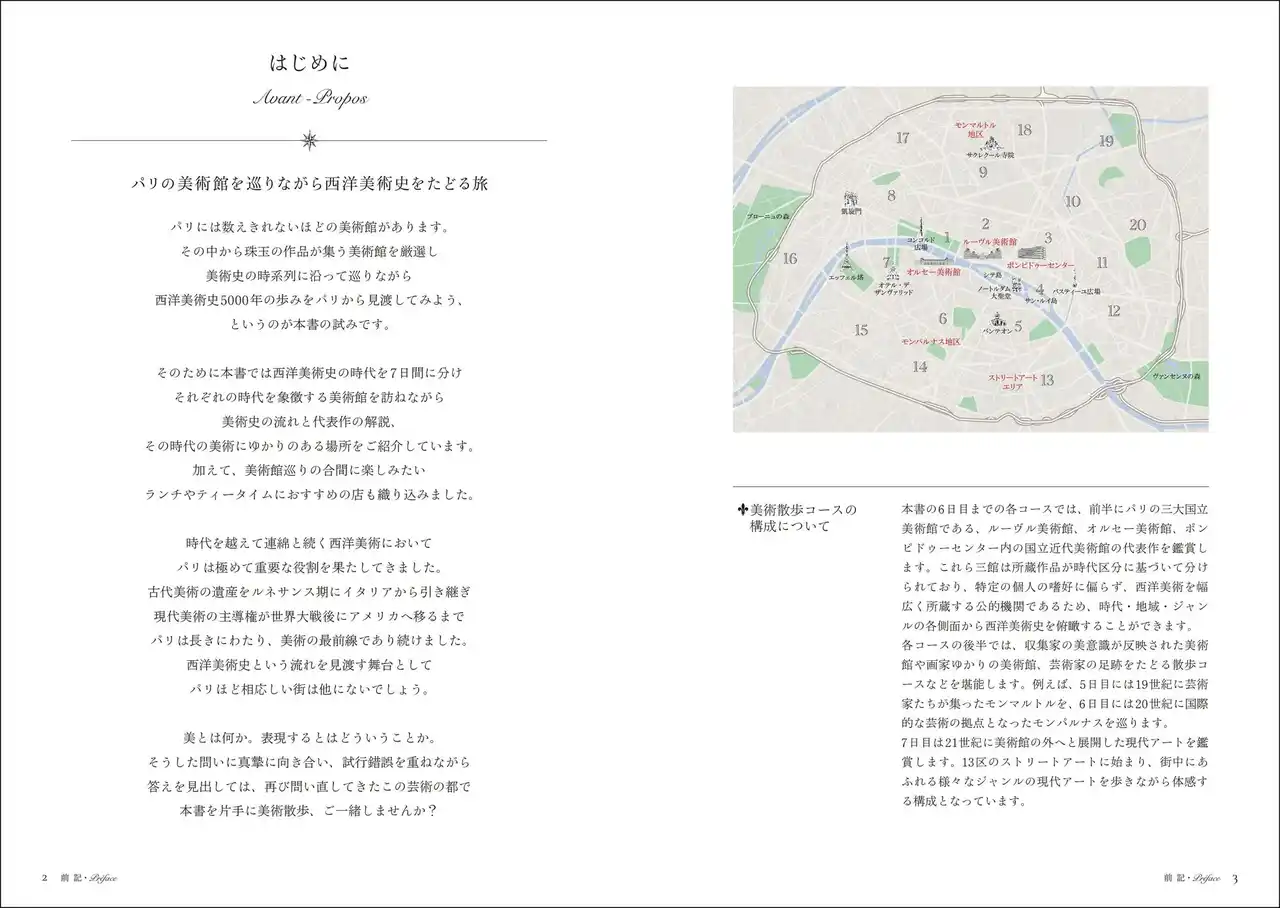The image size is (1280, 908).
Task: Click page number 3 in the footer
Action: [1235, 878]
